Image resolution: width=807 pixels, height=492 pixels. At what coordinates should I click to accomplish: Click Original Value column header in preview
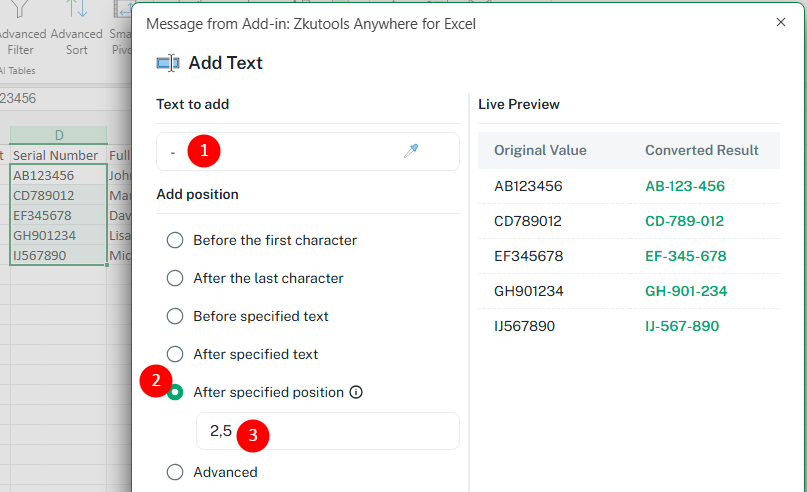click(540, 150)
